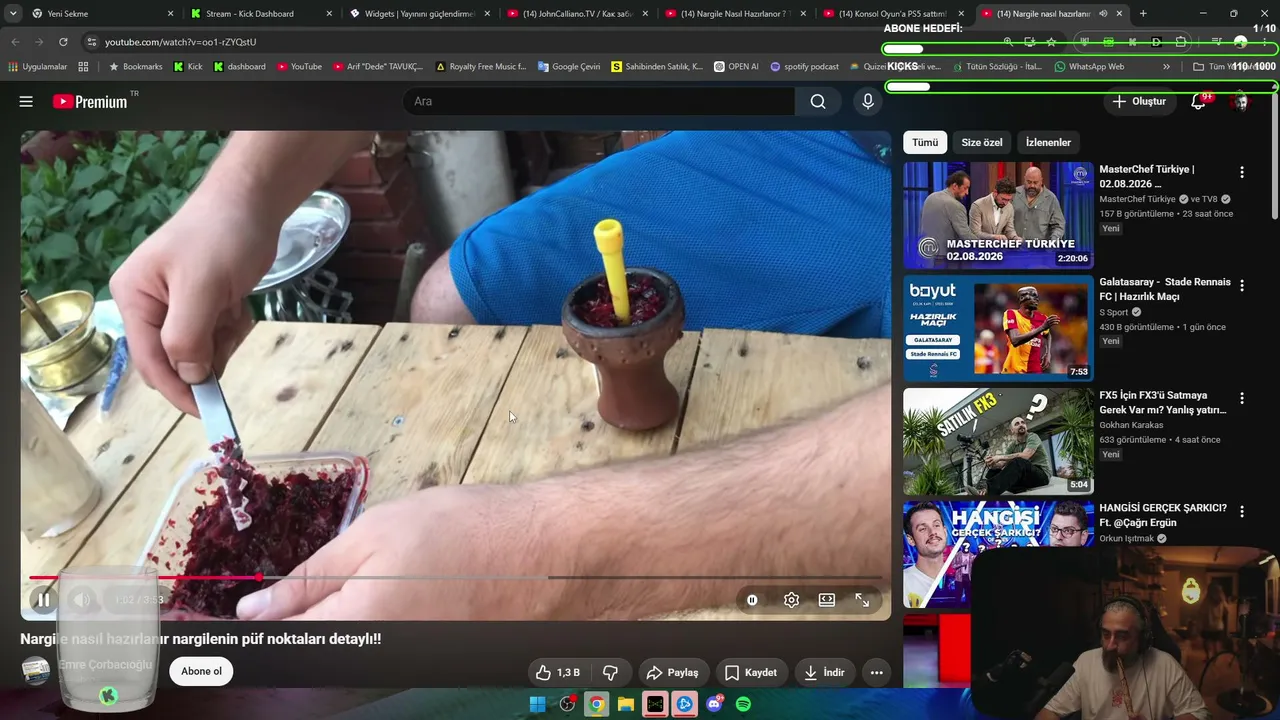
Task: Toggle the autoplay switch in the player
Action: tap(752, 600)
